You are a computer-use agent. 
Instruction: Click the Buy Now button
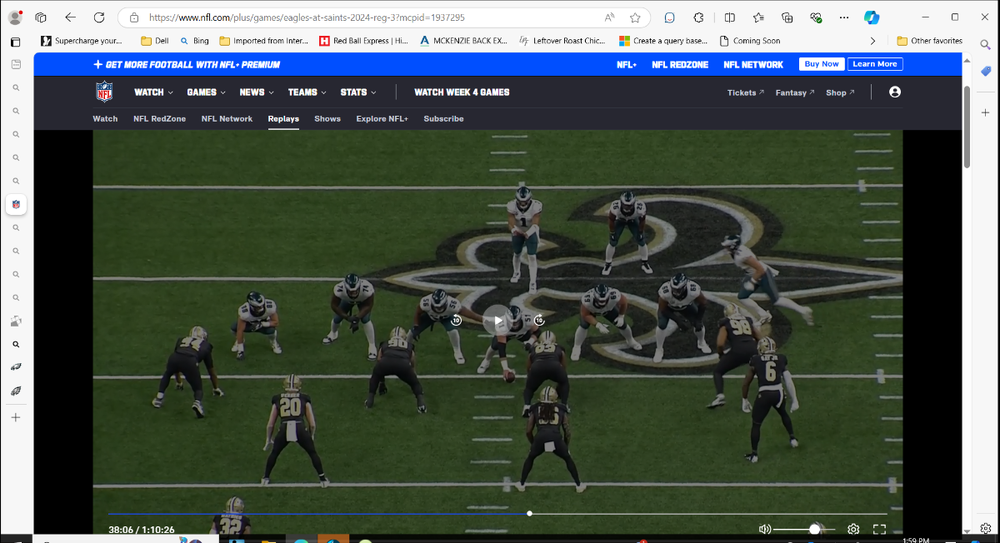click(x=821, y=64)
